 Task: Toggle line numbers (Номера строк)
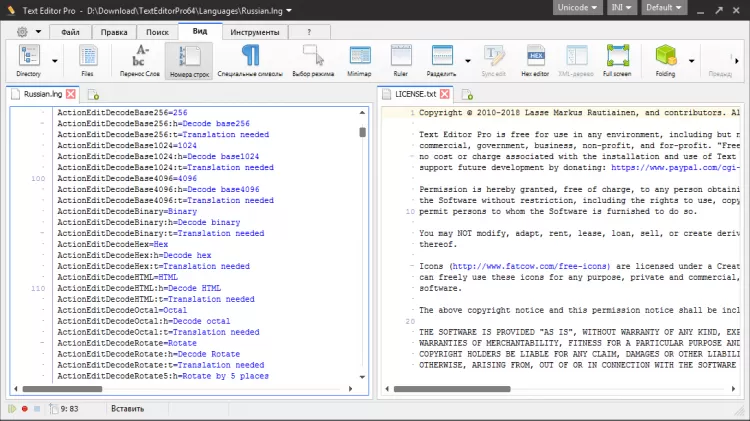pyautogui.click(x=189, y=60)
